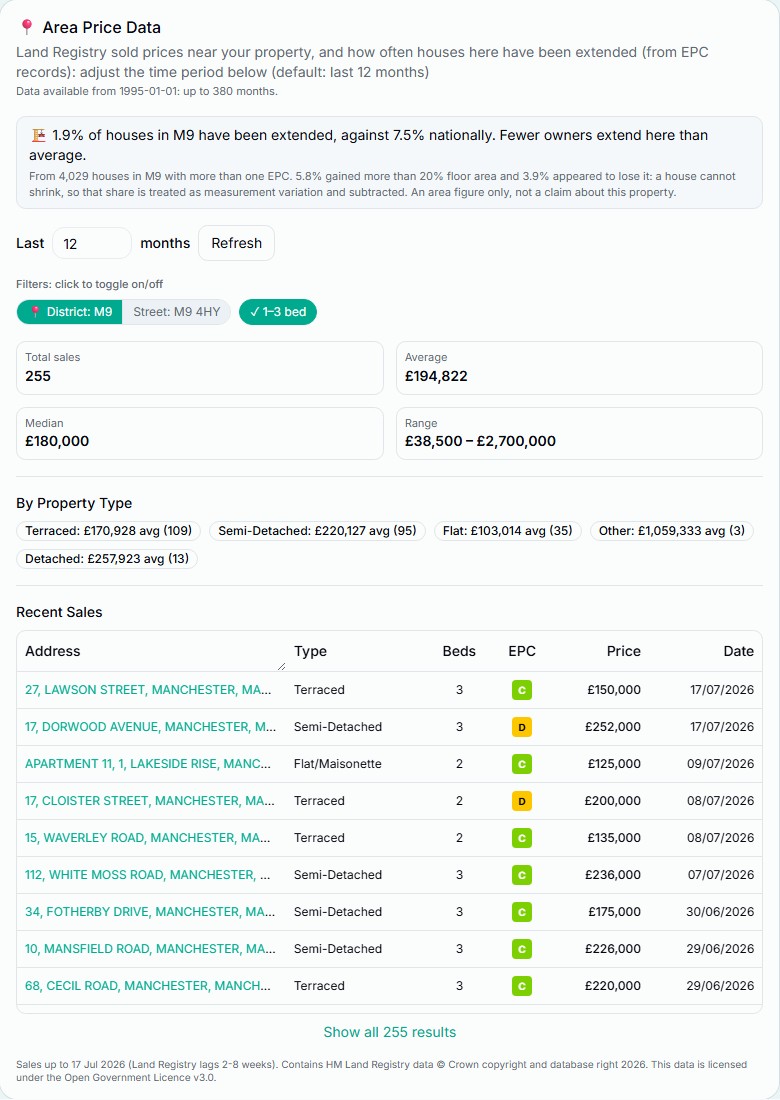Screen dimensions: 780x1100
Task: Click the EPC C badge for 15 Waverley Road
Action: [x=522, y=838]
